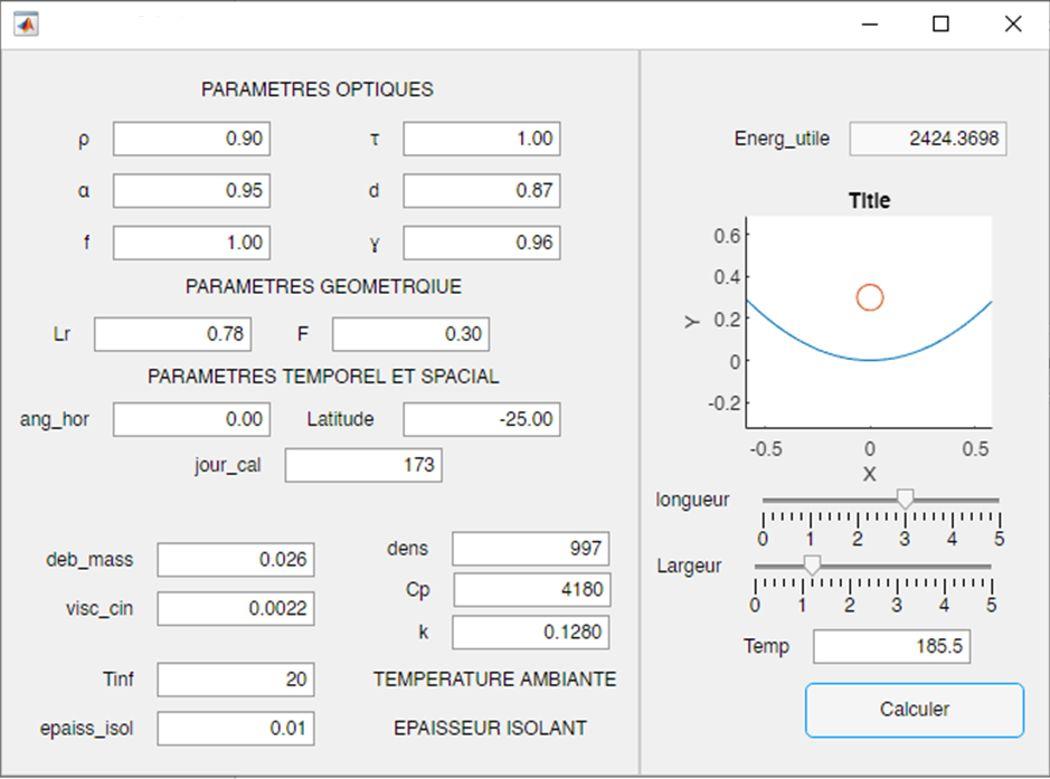
Task: Focus the d field with 0.87
Action: 481,190
